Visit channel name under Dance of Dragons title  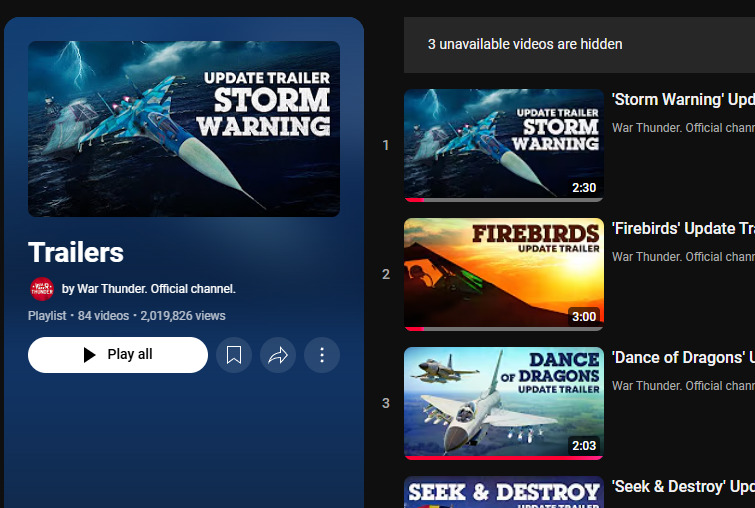pos(683,386)
